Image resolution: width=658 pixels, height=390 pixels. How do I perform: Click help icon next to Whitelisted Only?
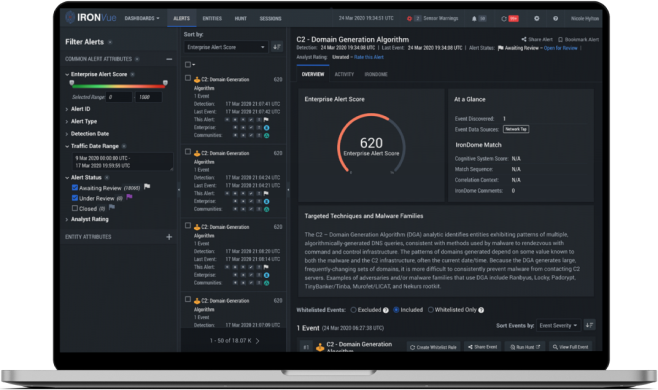(x=481, y=310)
